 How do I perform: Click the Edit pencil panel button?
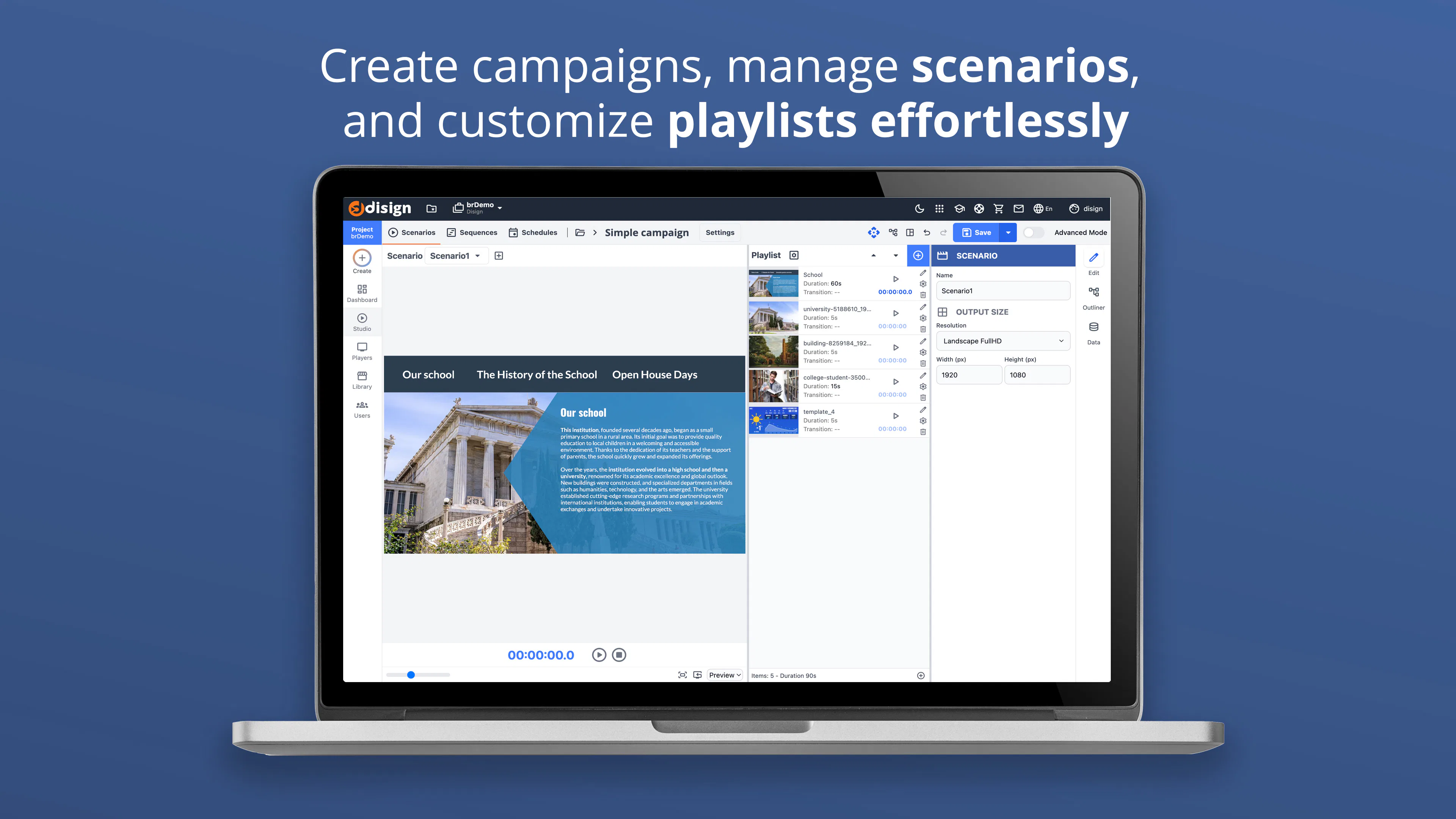tap(1094, 263)
